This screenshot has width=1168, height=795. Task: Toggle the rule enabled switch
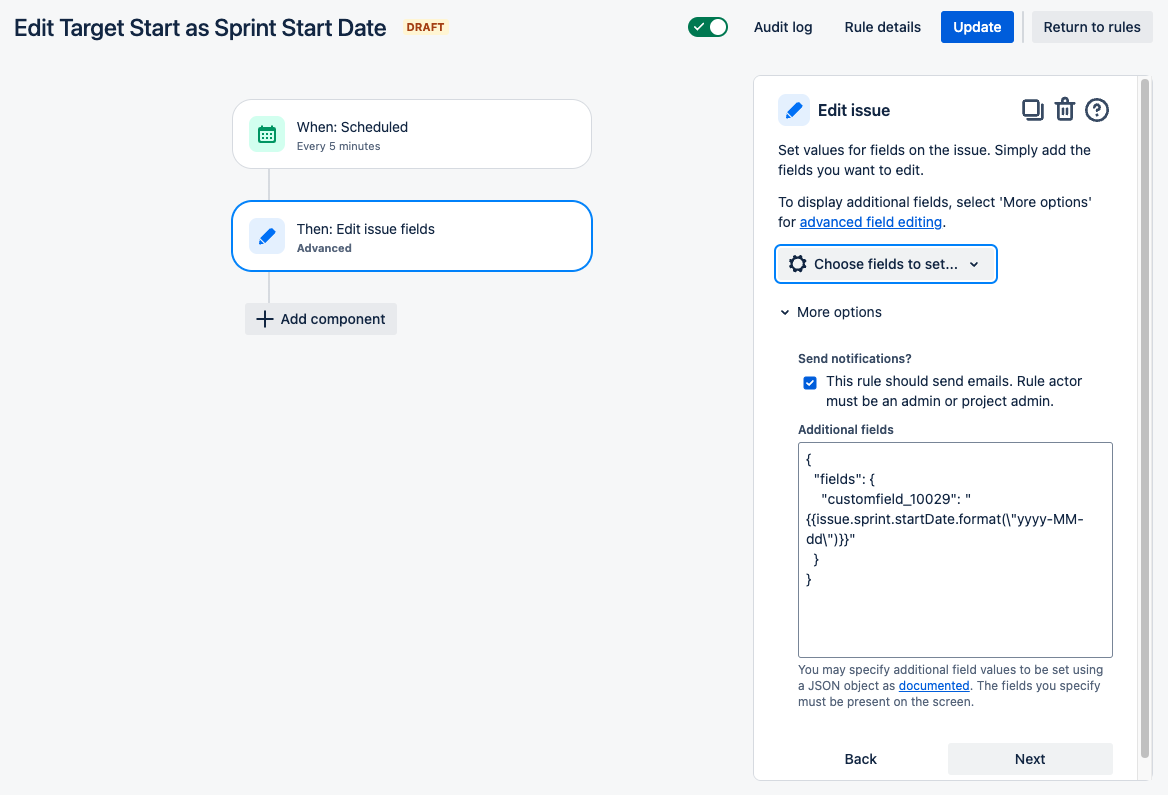point(708,27)
